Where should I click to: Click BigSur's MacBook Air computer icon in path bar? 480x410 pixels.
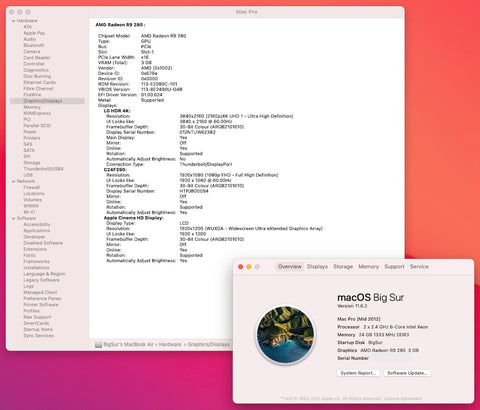98,344
